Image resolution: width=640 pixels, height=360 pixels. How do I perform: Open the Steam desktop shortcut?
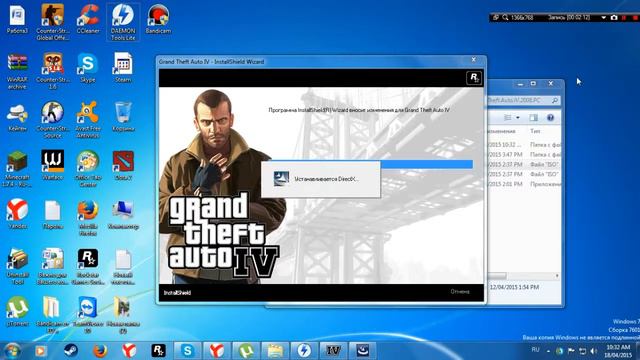coord(123,68)
